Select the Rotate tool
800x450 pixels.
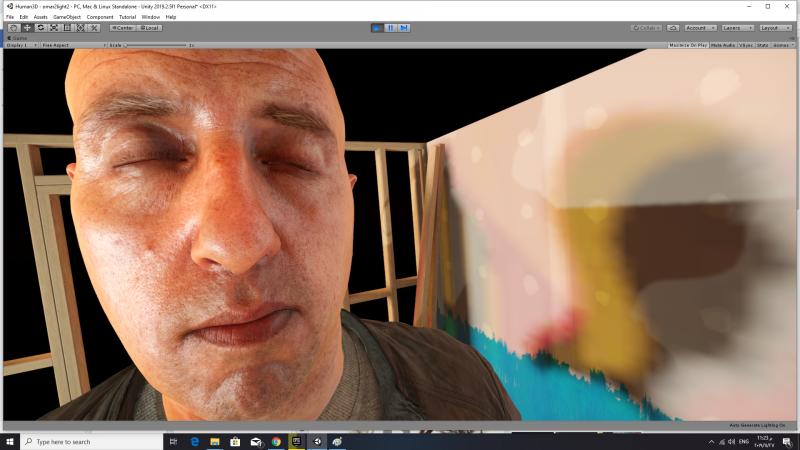pos(40,28)
